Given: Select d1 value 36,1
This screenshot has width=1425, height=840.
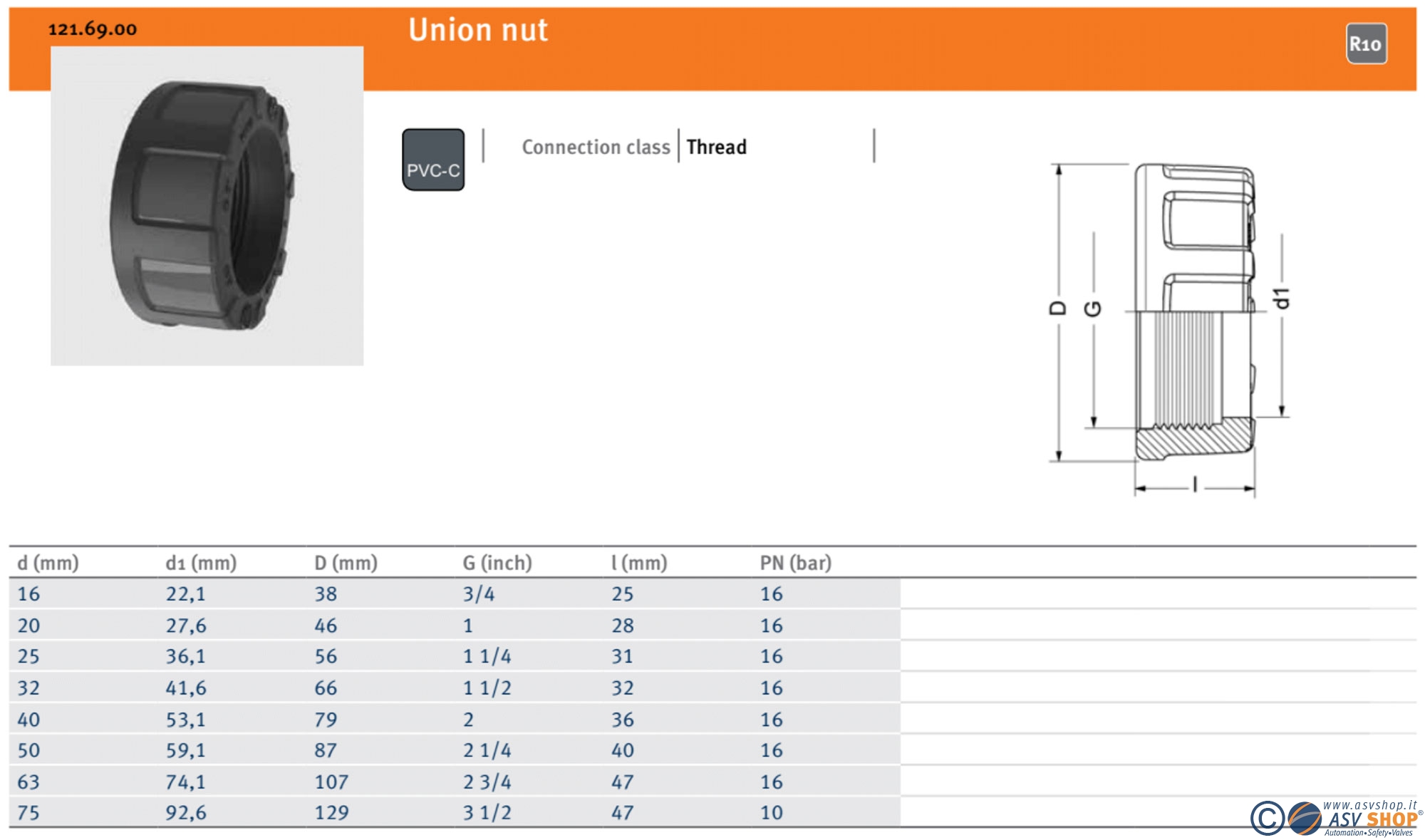Looking at the screenshot, I should click(185, 656).
